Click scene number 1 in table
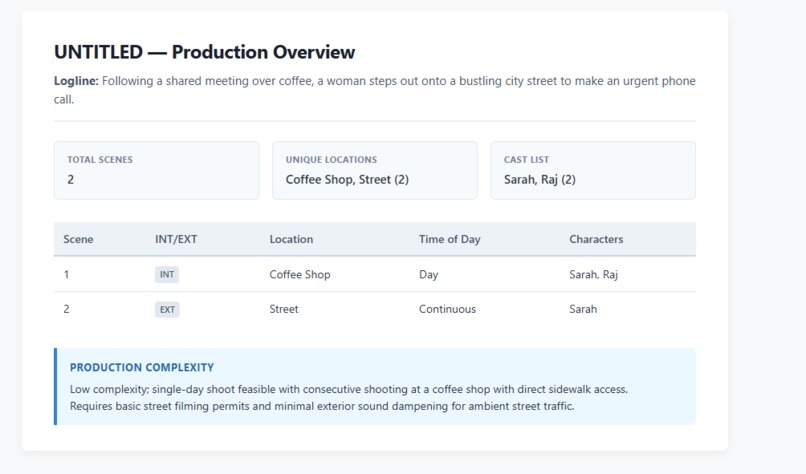 point(66,275)
